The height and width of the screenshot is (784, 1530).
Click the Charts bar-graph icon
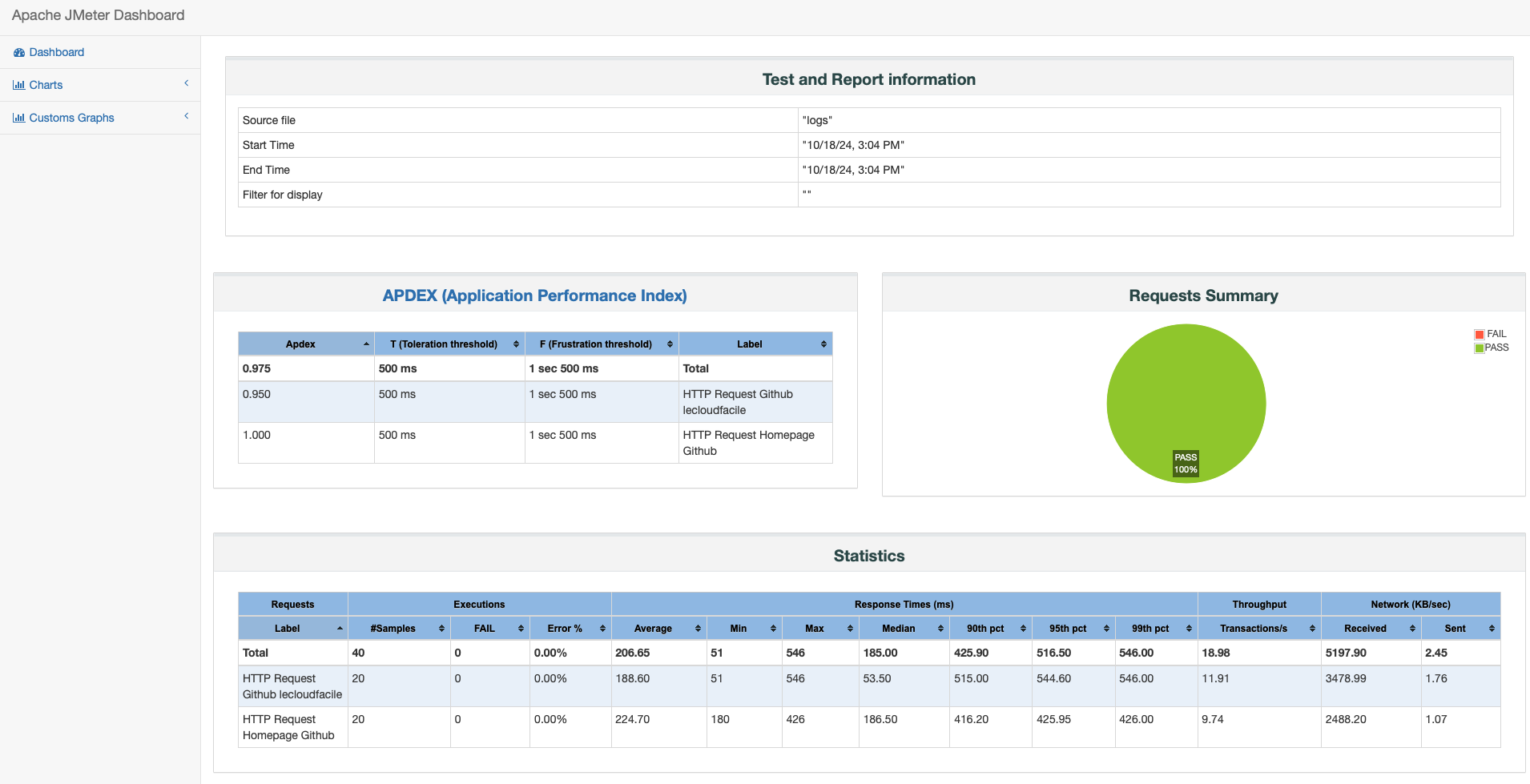(x=18, y=85)
